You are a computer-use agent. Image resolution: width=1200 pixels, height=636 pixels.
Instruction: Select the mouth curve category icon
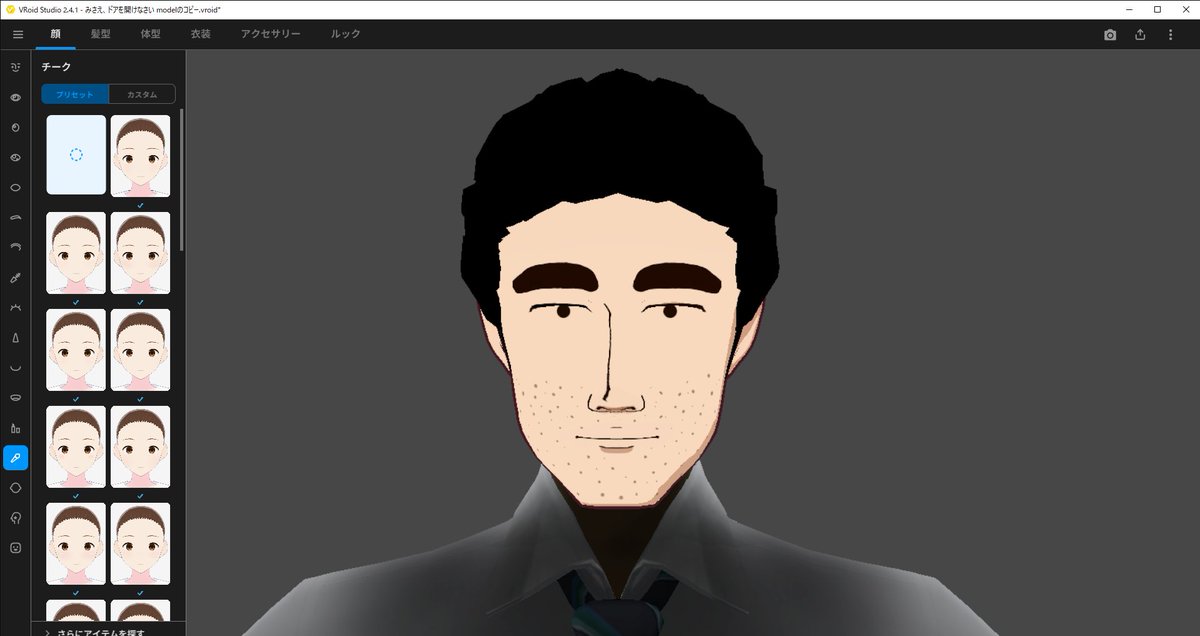coord(15,367)
